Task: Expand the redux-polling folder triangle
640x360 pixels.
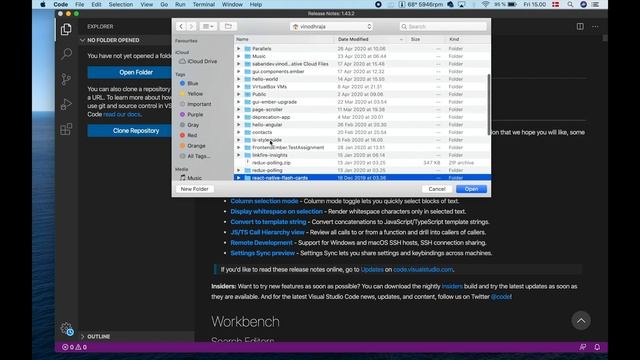Action: [239, 170]
